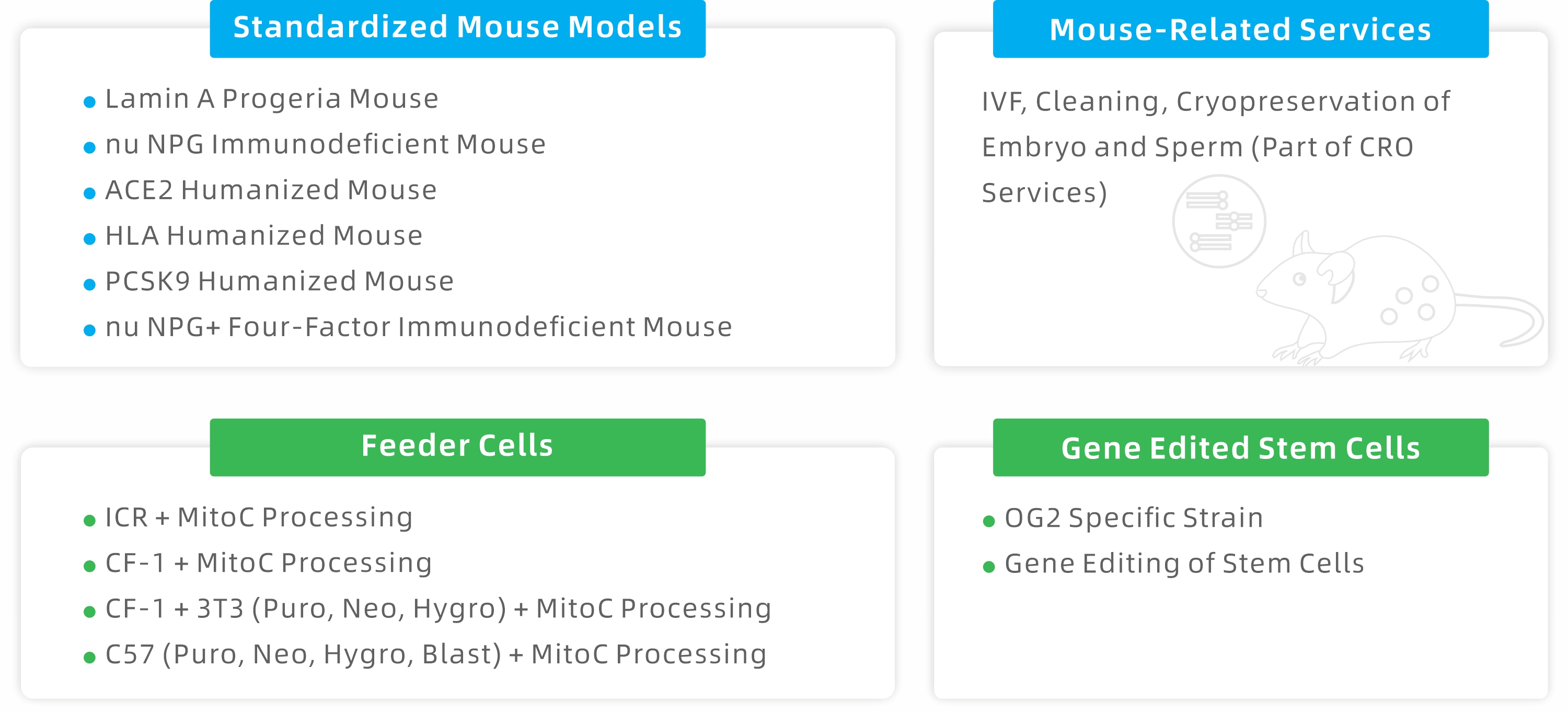
Task: Click green bullet beside OG2 Specific Strain
Action: pos(988,521)
